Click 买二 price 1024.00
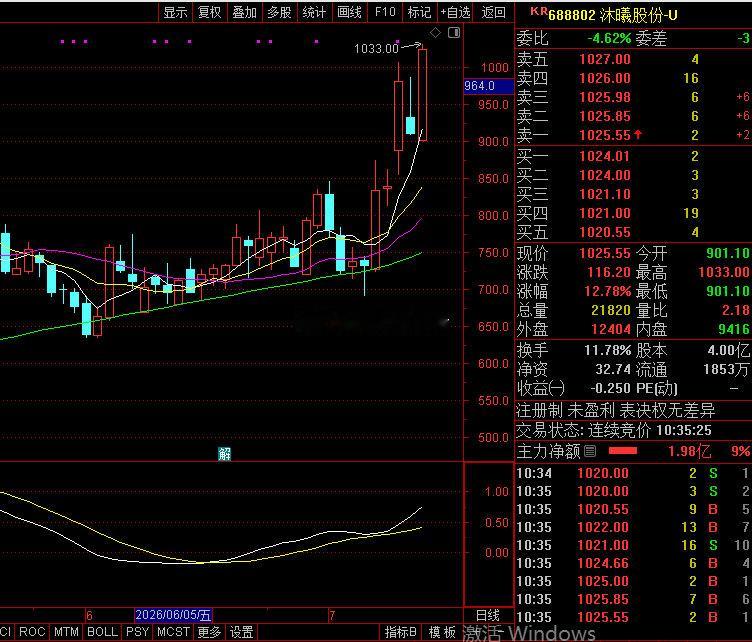 click(605, 175)
